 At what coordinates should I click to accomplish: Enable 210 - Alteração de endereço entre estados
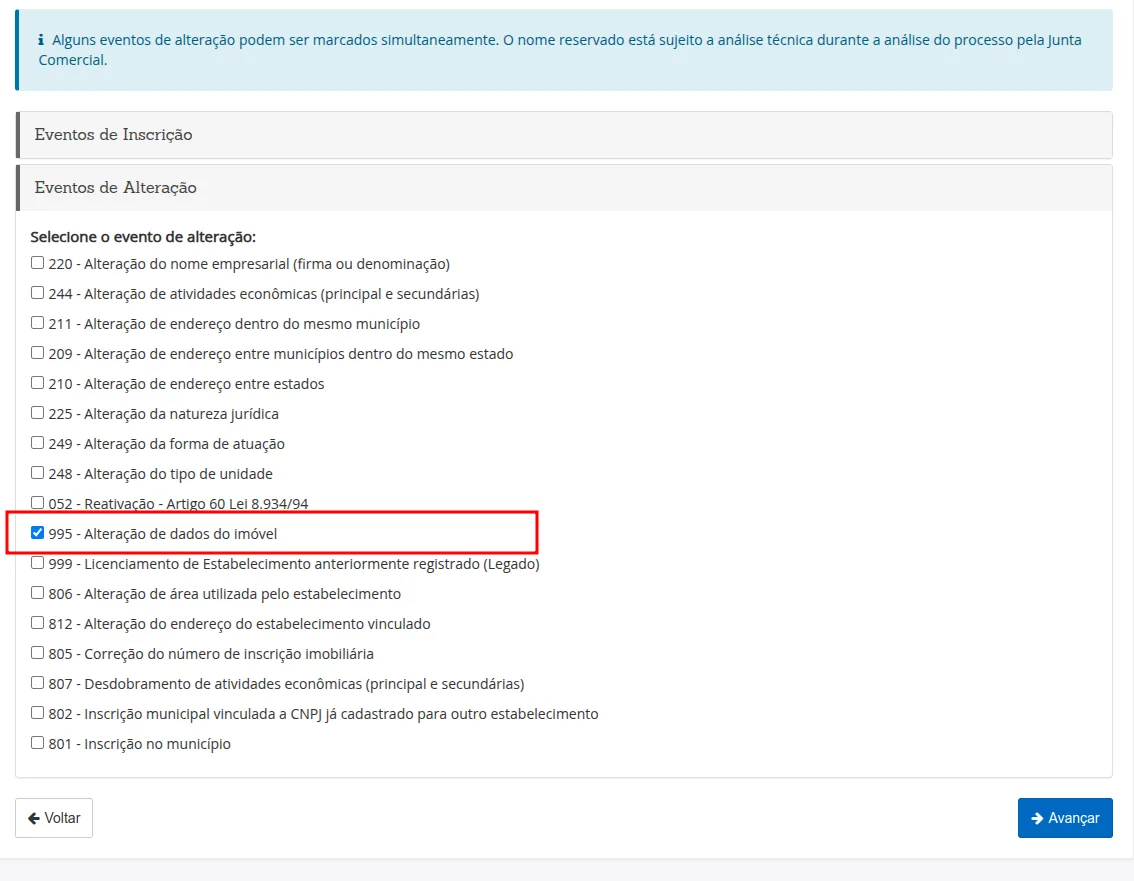(x=38, y=383)
